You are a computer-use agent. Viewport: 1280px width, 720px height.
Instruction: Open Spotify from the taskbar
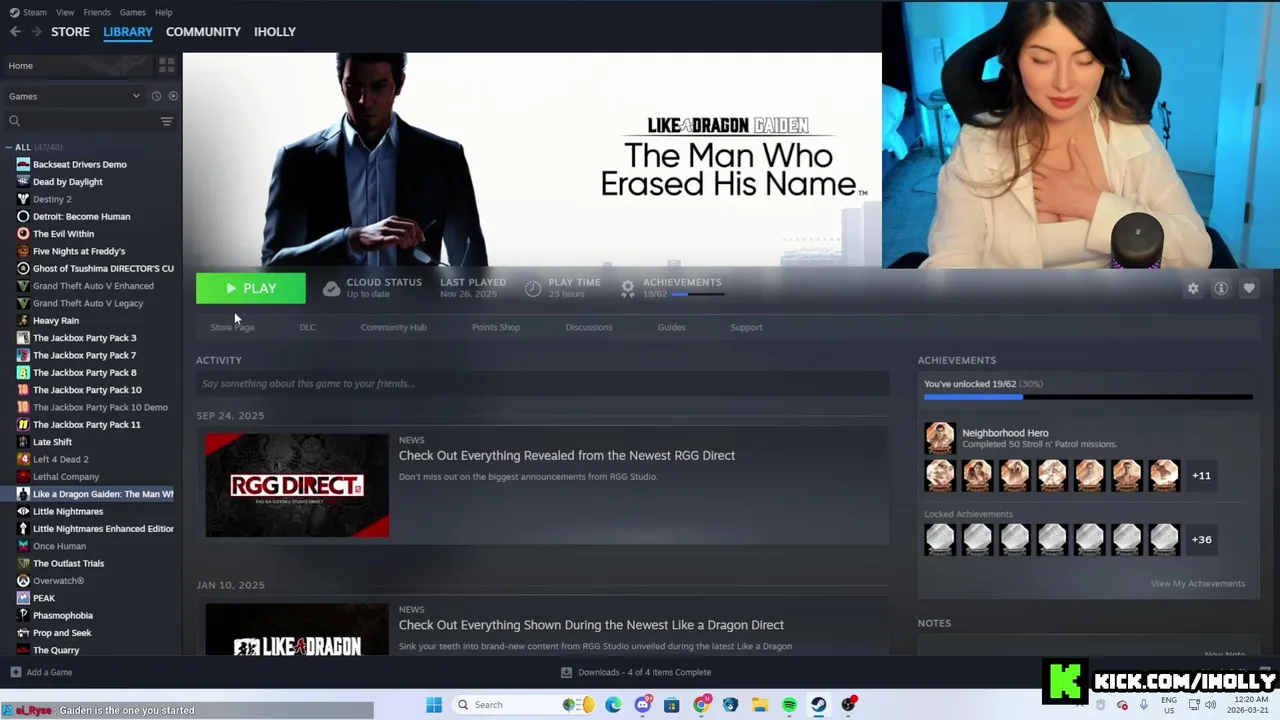(789, 705)
